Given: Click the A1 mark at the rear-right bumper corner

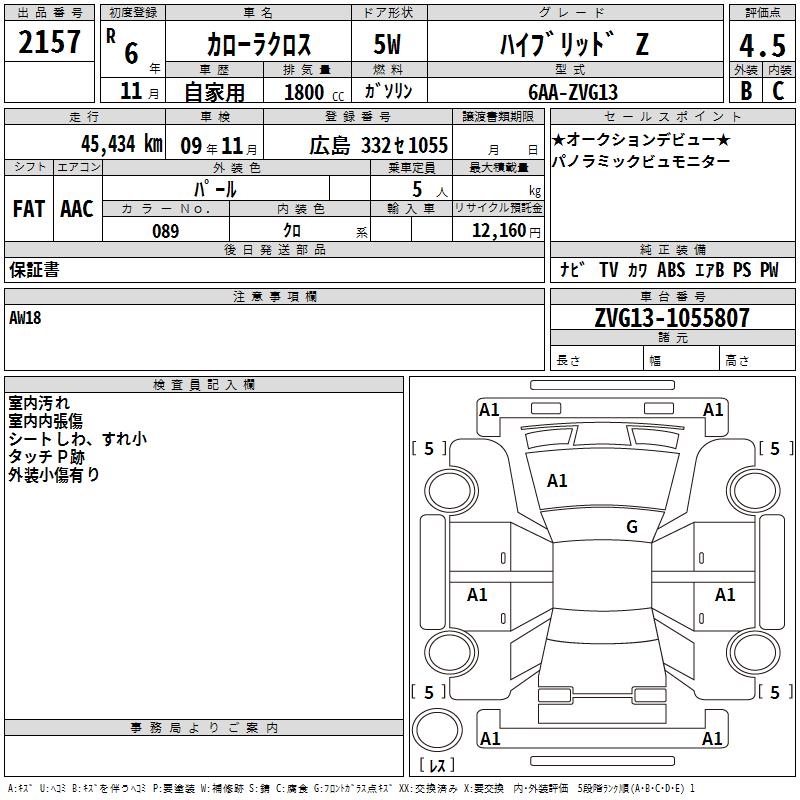Looking at the screenshot, I should [713, 739].
